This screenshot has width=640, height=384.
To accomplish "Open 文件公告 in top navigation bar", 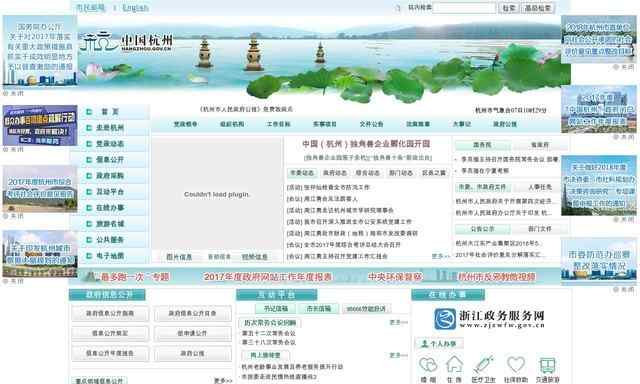I will click(x=371, y=124).
